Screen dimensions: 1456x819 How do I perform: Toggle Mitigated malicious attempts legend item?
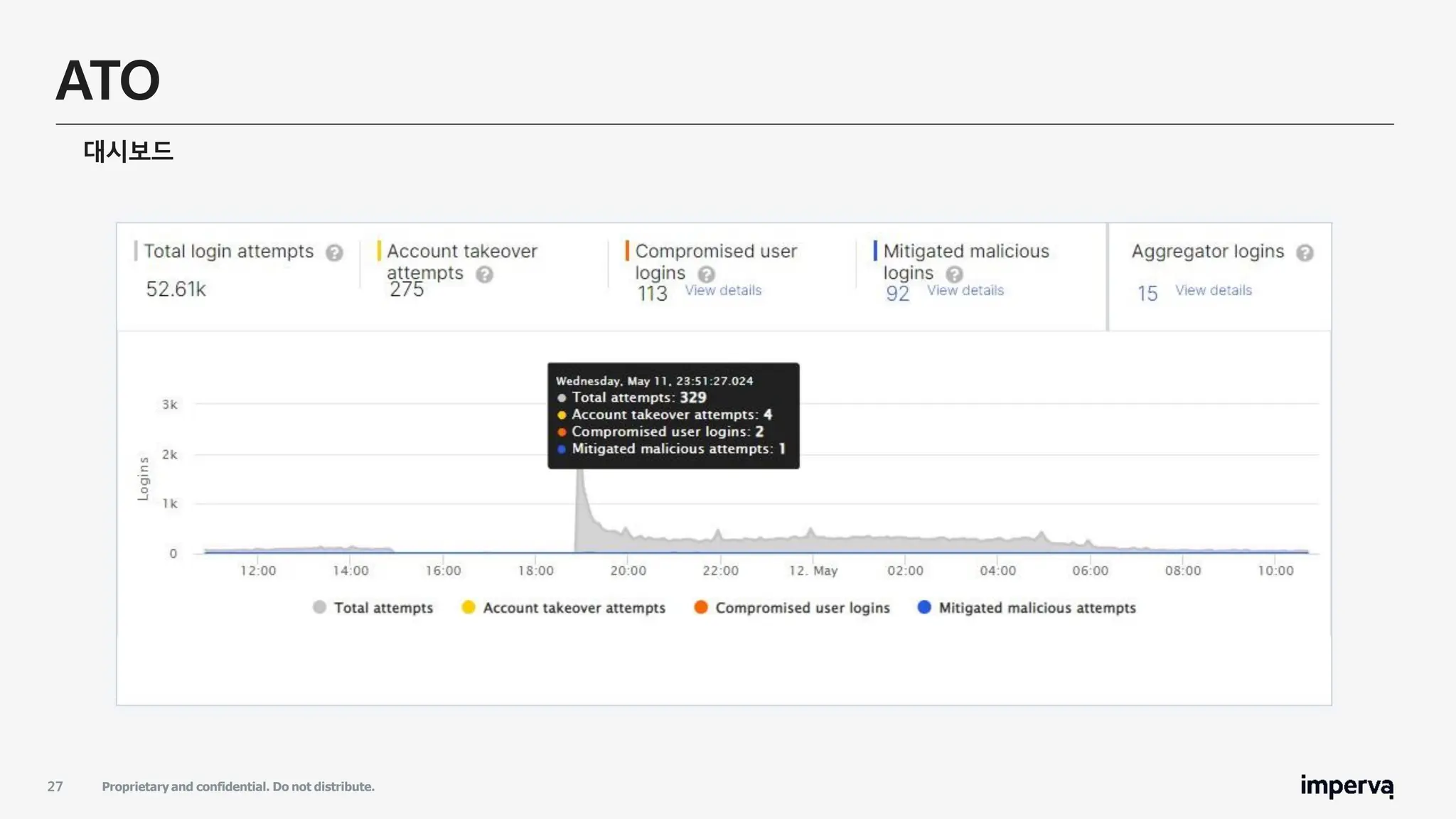[x=1037, y=608]
